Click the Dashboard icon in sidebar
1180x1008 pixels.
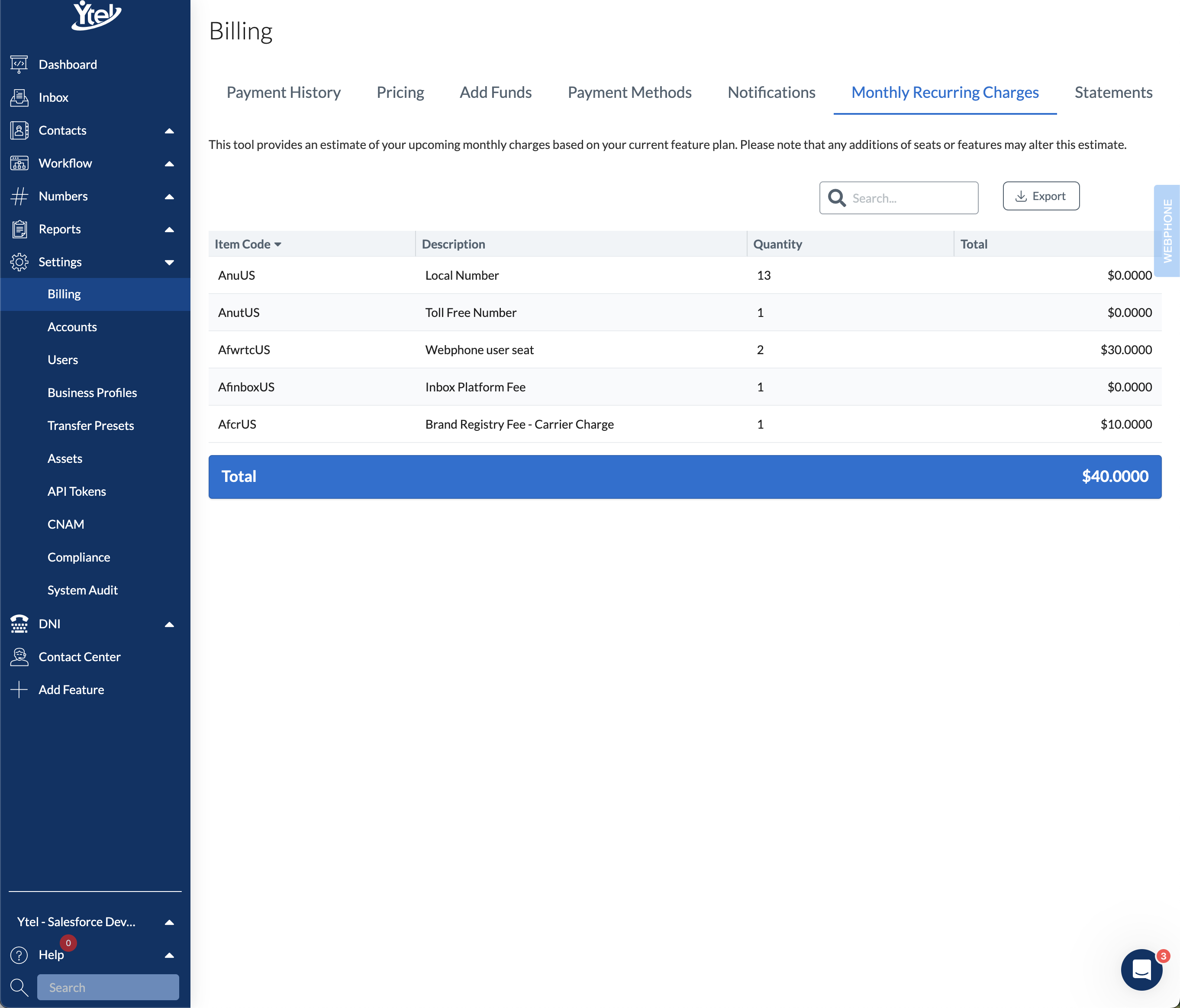[19, 65]
